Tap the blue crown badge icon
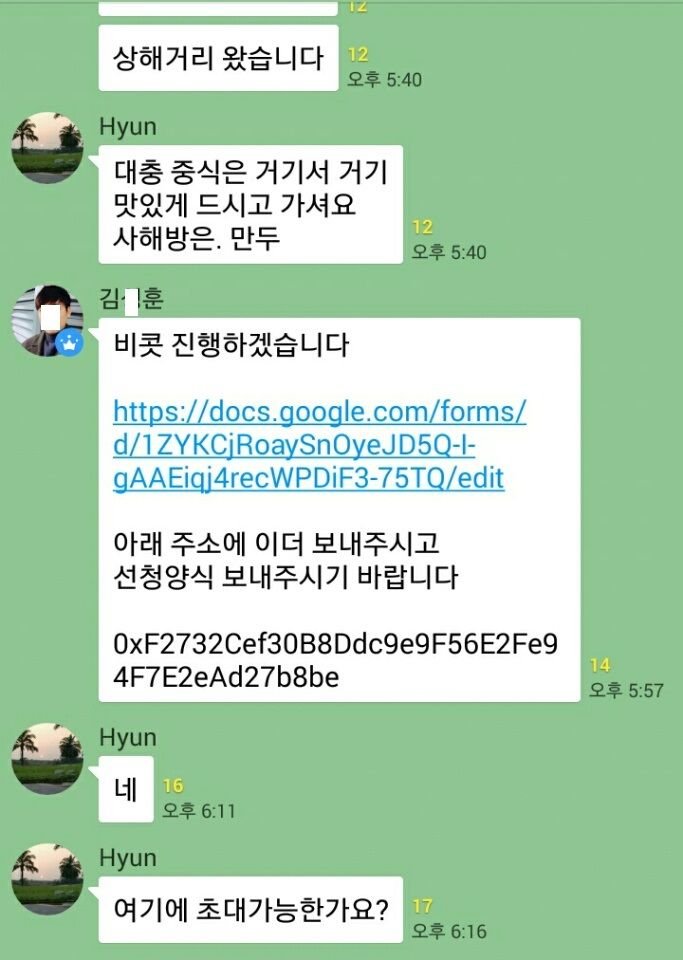This screenshot has width=683, height=960. 69,342
